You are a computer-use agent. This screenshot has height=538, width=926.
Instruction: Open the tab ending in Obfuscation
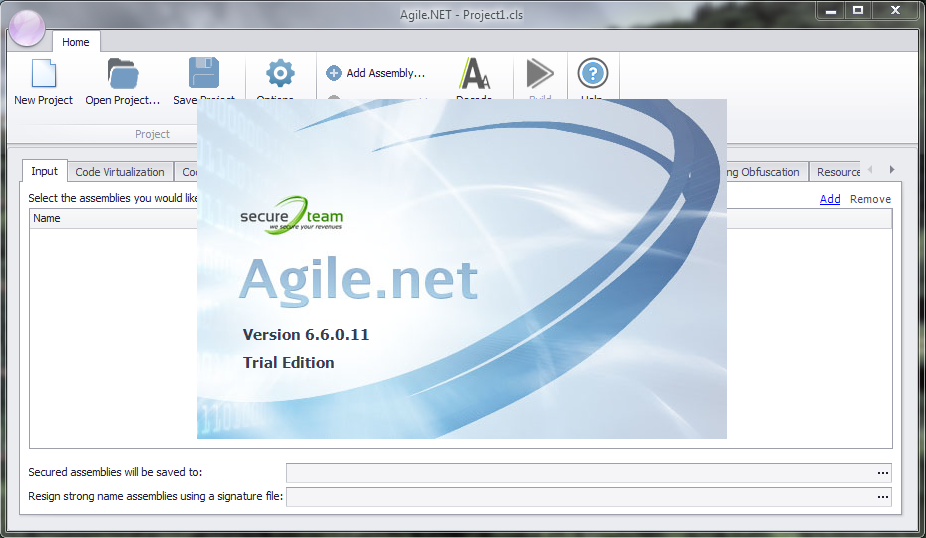[766, 172]
